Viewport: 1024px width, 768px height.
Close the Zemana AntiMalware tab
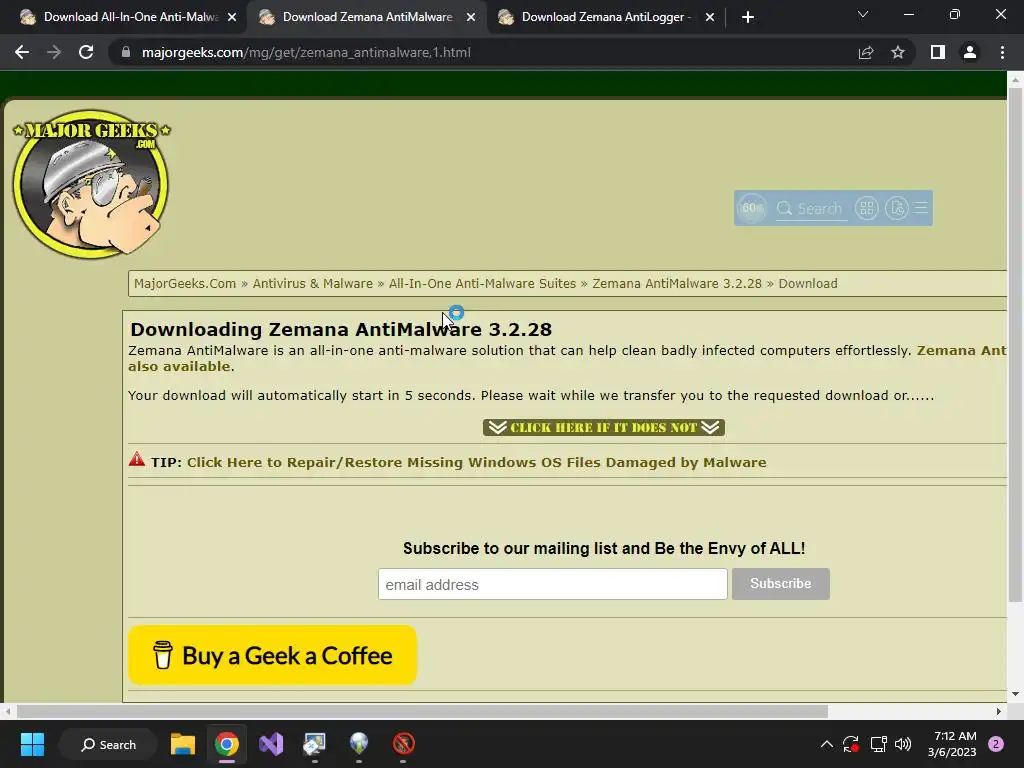pyautogui.click(x=471, y=17)
